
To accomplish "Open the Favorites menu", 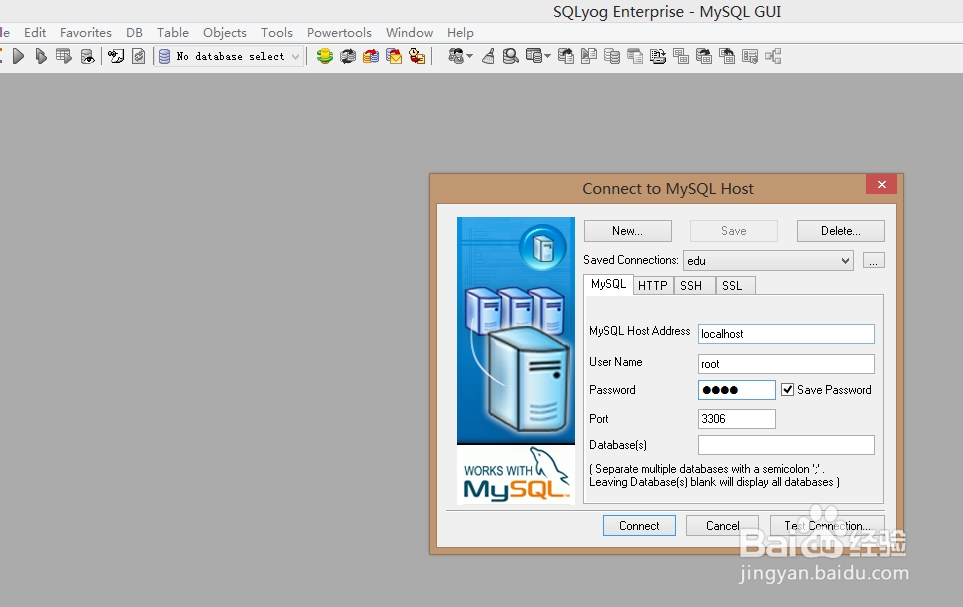I will click(86, 33).
